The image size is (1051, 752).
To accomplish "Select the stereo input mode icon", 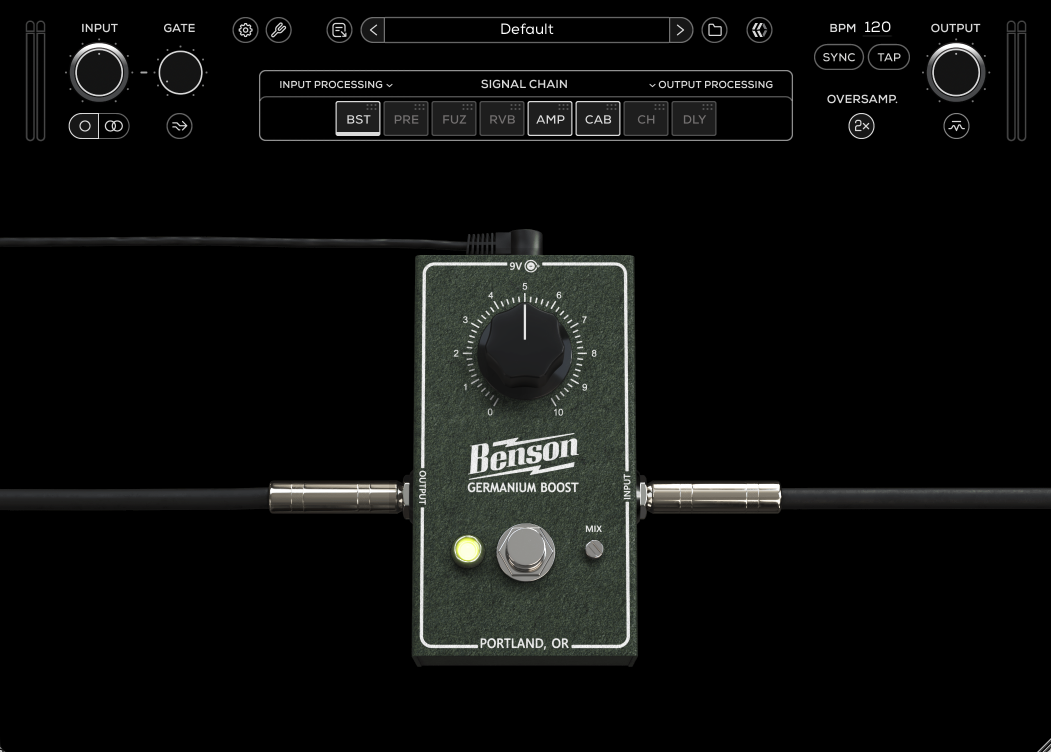I will 114,126.
